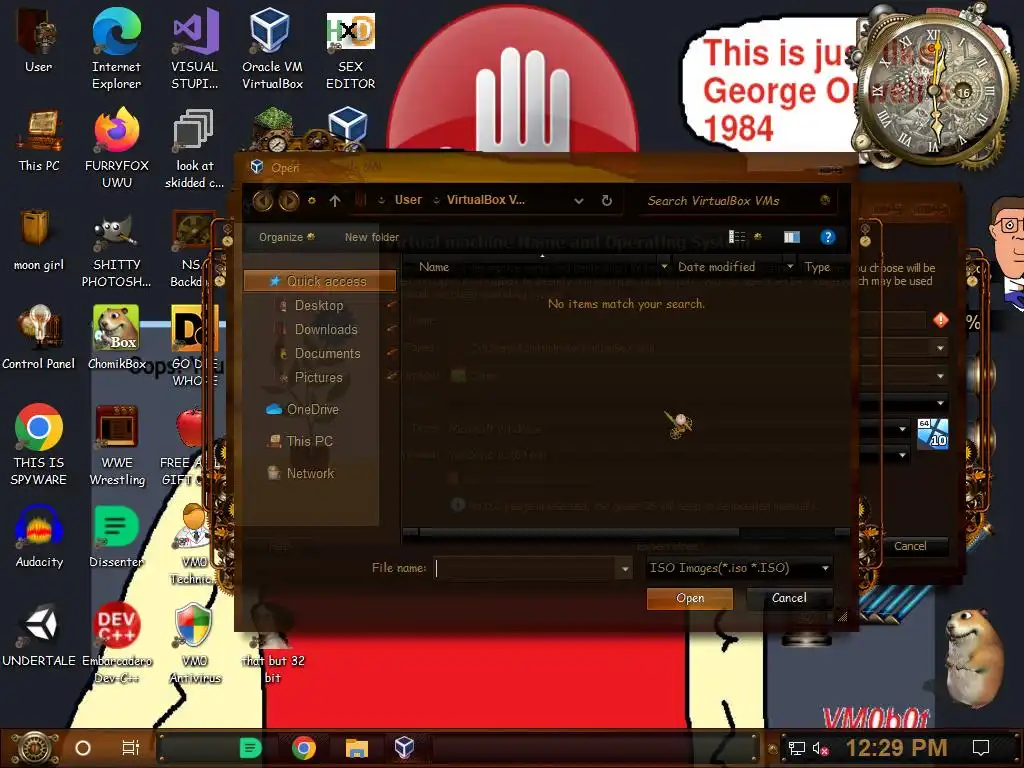Click the Open button
Image resolution: width=1024 pixels, height=768 pixels.
690,598
